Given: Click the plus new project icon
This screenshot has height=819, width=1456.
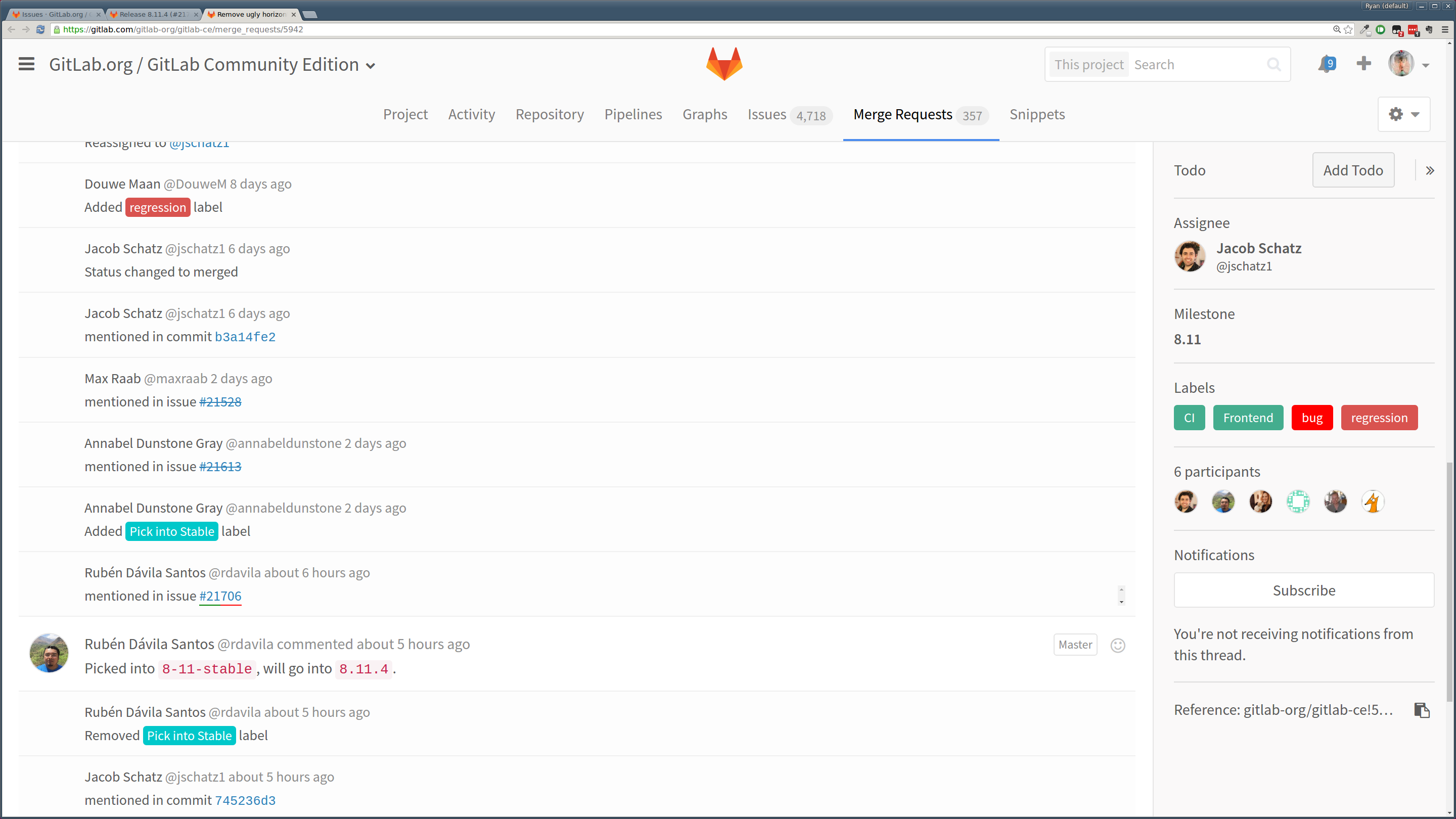Looking at the screenshot, I should tap(1363, 63).
